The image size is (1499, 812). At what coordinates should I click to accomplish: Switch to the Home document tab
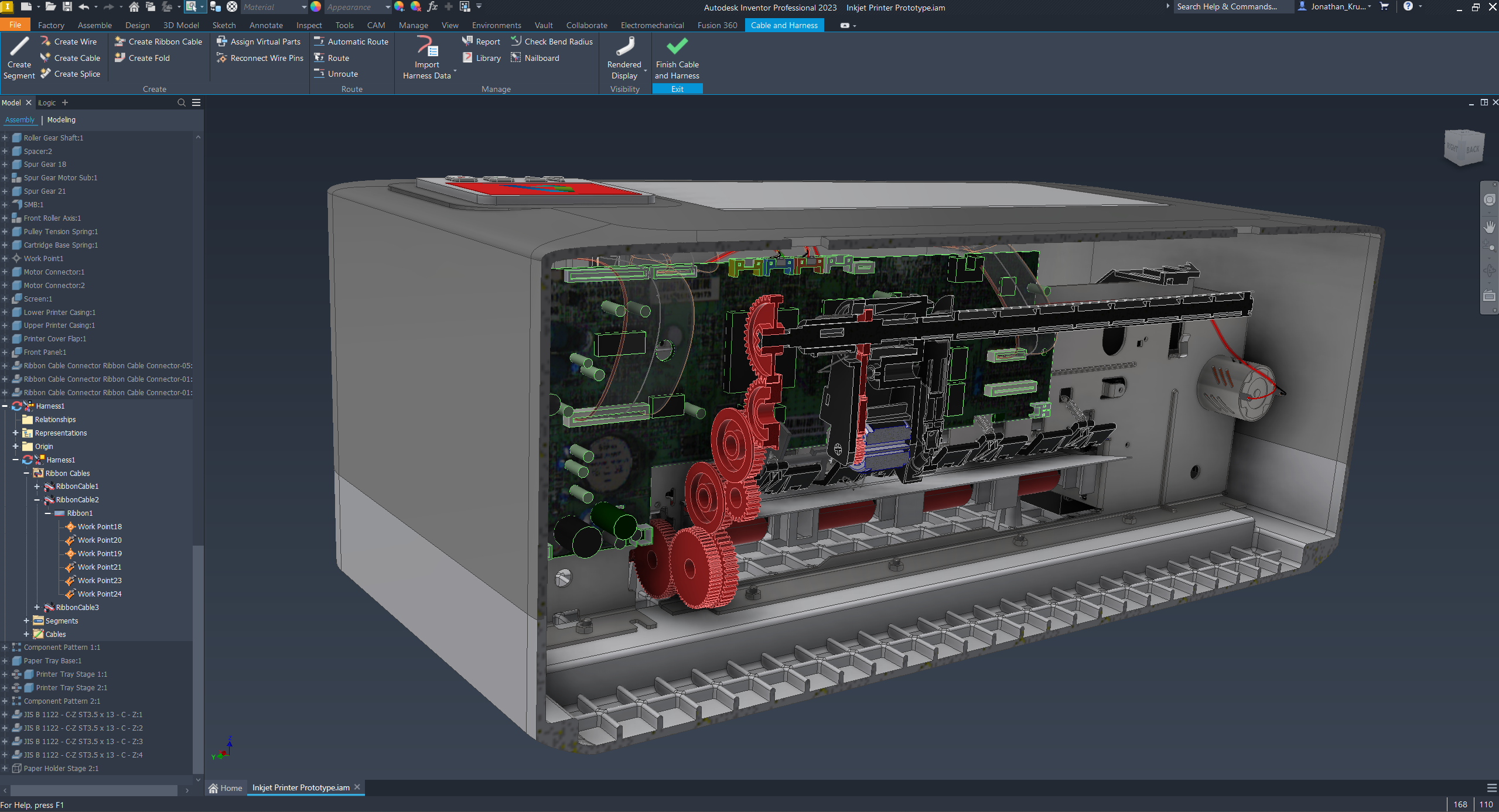[x=226, y=788]
